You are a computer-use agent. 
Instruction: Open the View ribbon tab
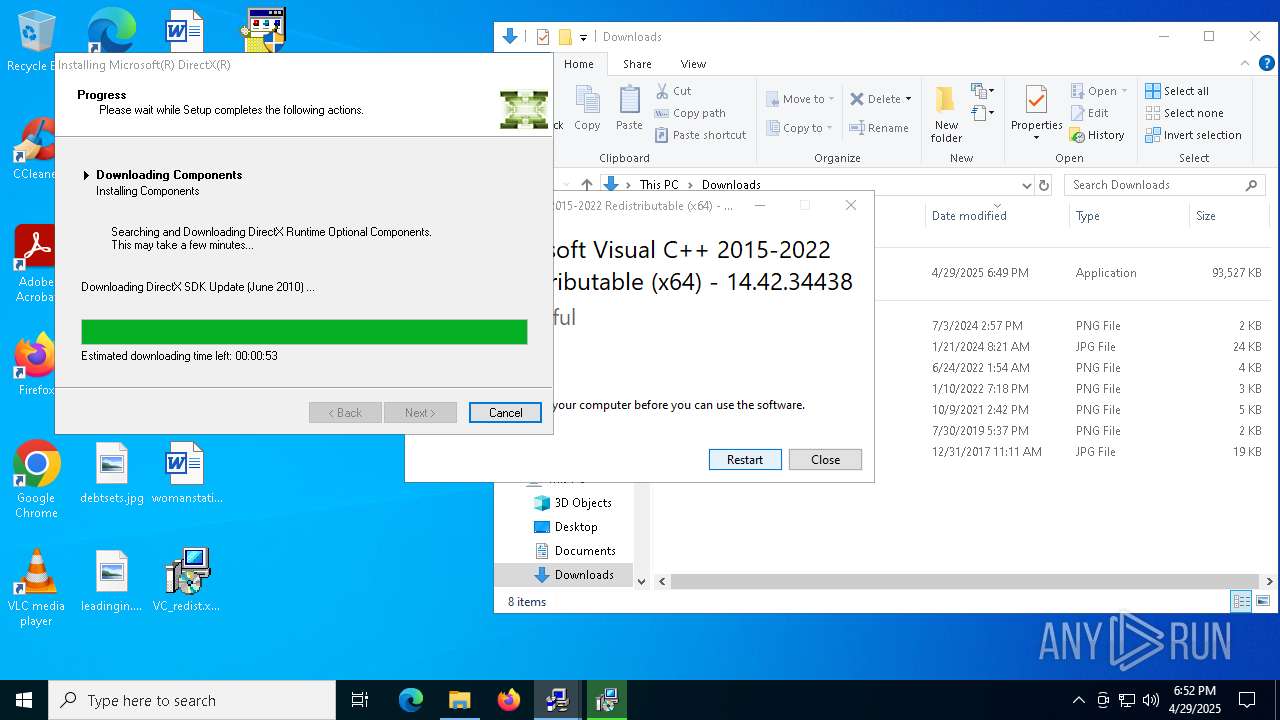[x=693, y=64]
